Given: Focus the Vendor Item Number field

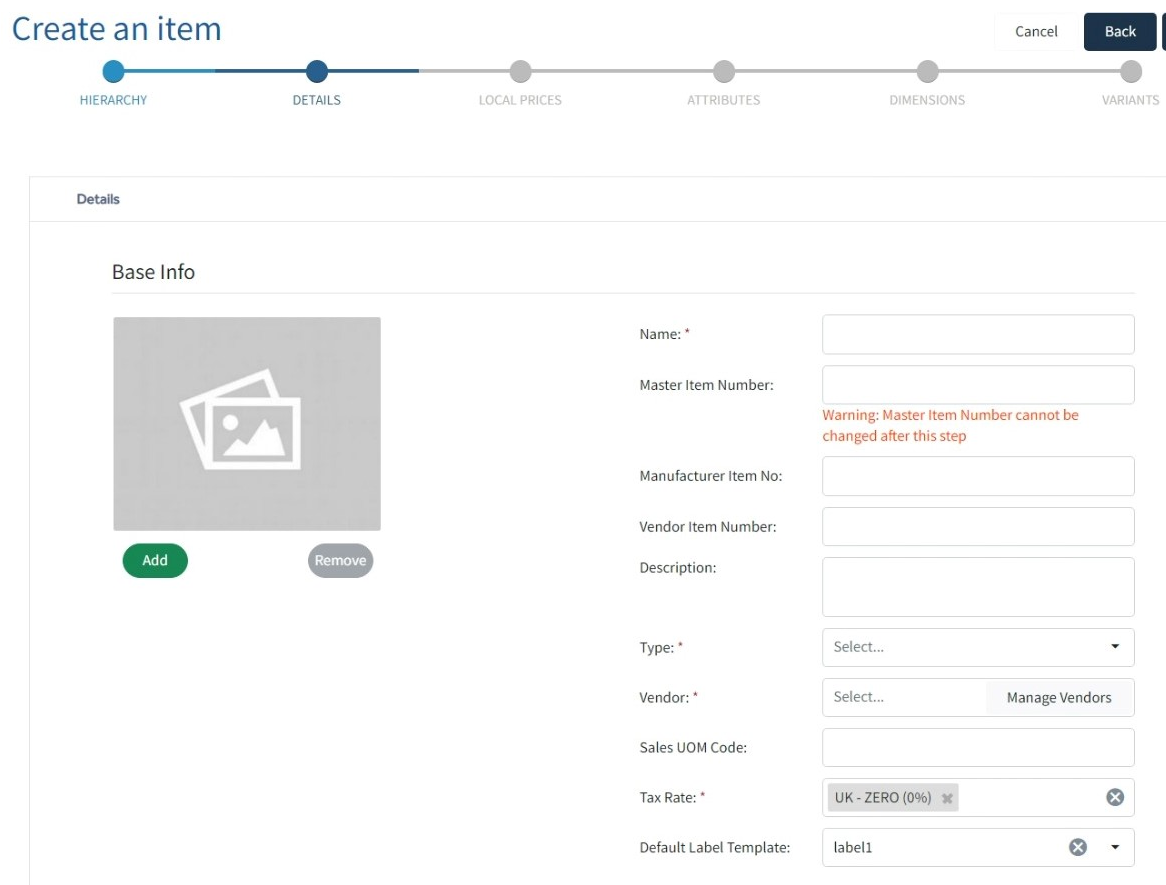Looking at the screenshot, I should [978, 527].
